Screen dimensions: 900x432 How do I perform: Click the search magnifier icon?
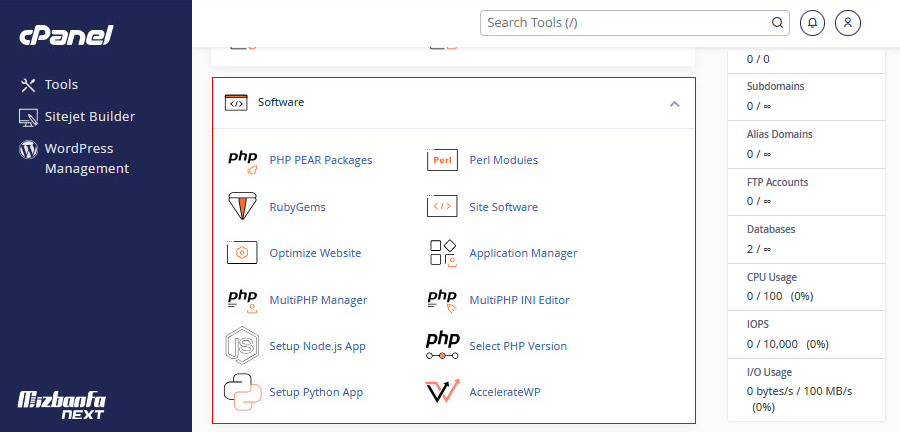click(x=777, y=23)
